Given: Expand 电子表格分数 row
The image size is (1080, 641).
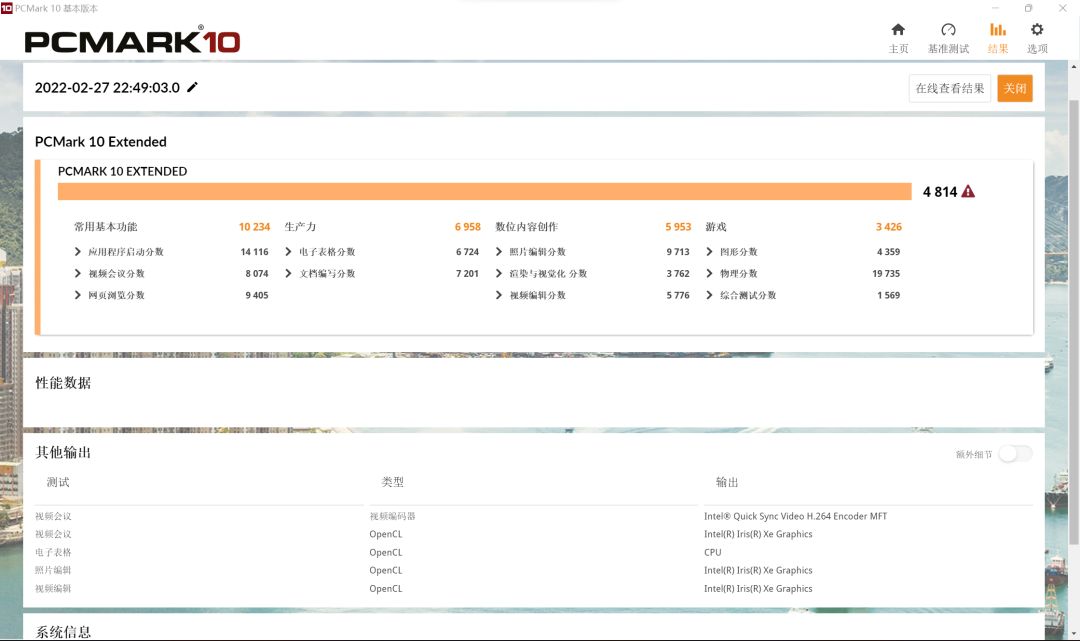Looking at the screenshot, I should click(x=289, y=251).
